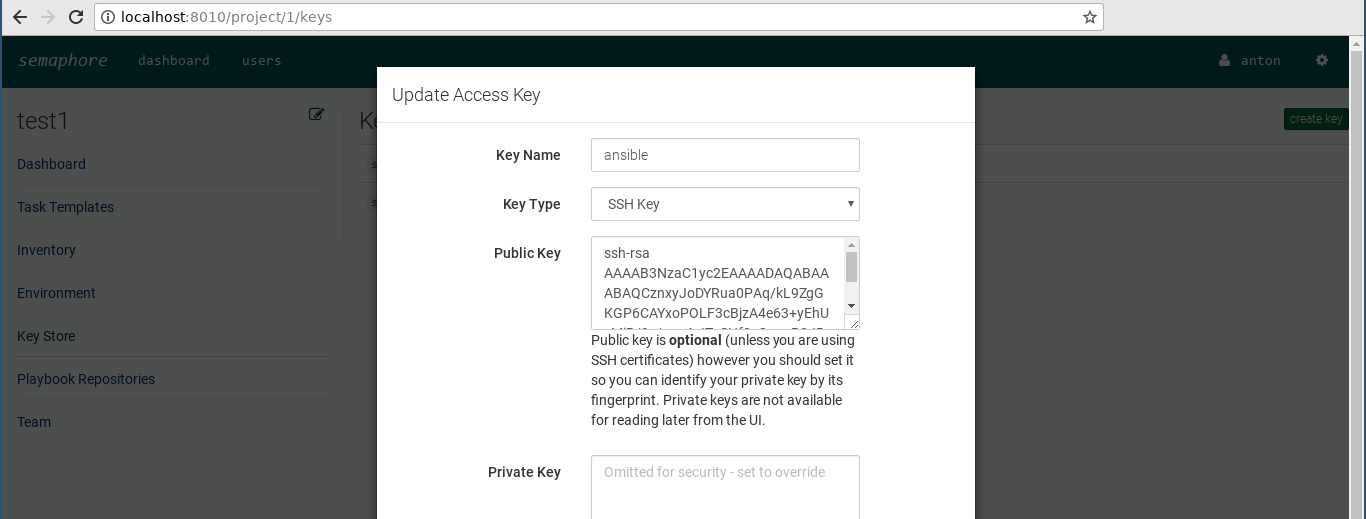
Task: Click the semaphore logo
Action: [62, 60]
